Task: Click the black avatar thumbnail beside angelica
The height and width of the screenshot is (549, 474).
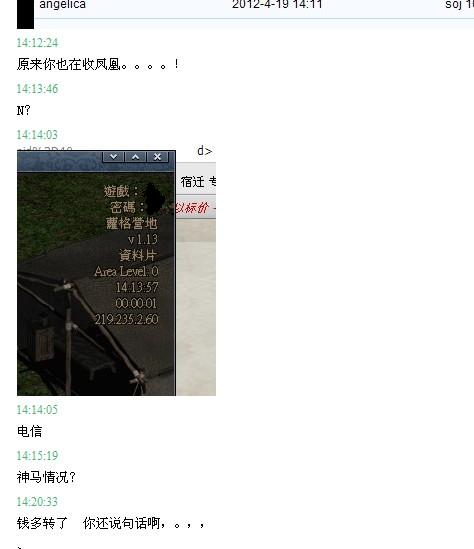Action: [x=26, y=14]
